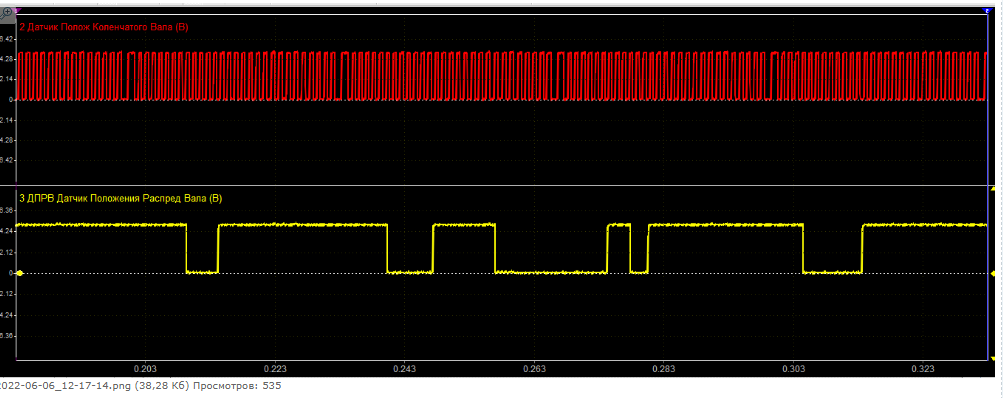This screenshot has height=398, width=1003.
Task: Click the red crankshaft sensor waveform
Action: (x=500, y=76)
